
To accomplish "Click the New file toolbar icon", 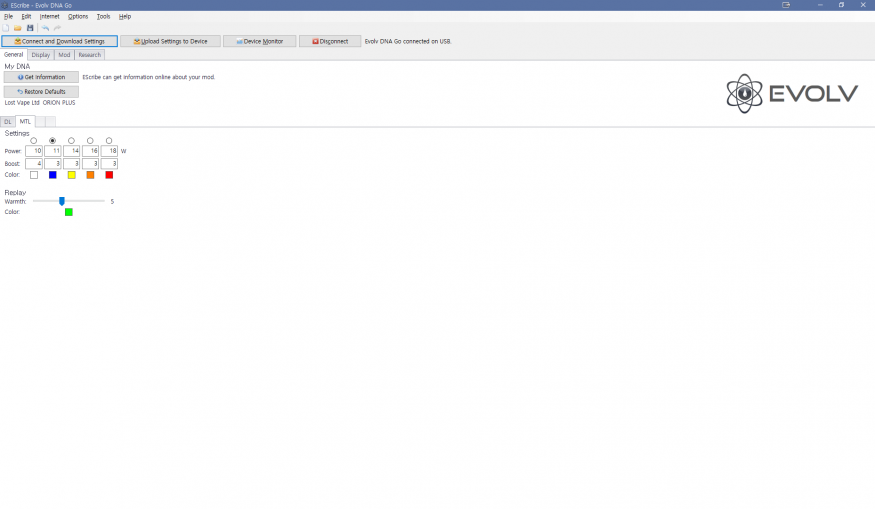I will pyautogui.click(x=6, y=28).
